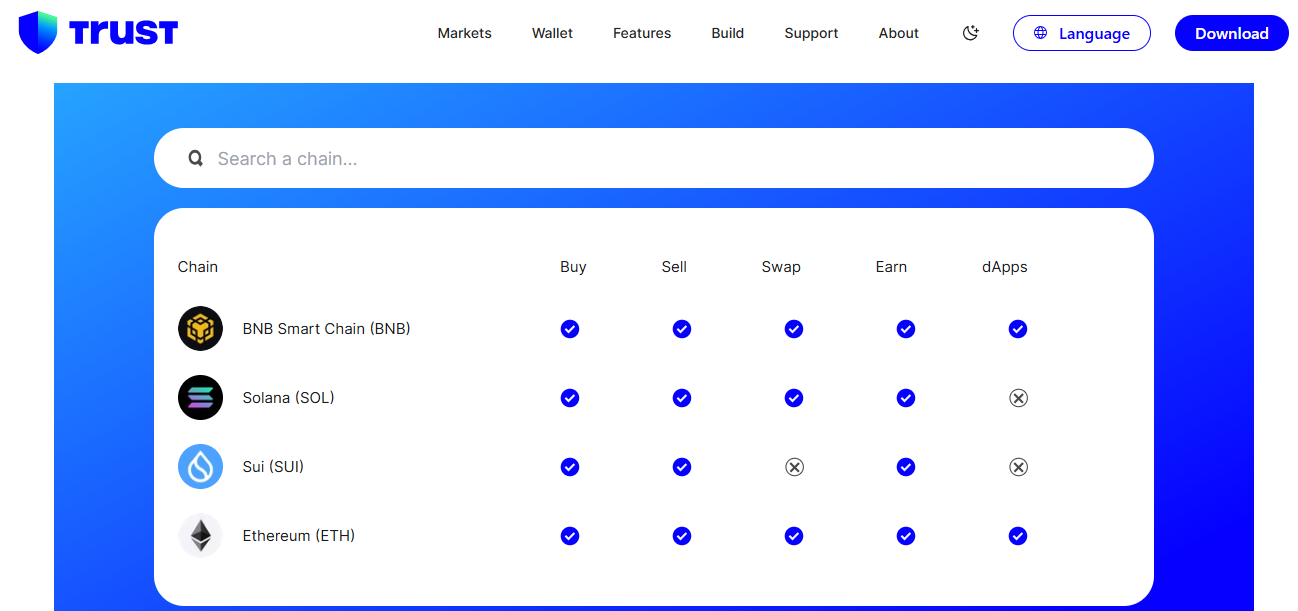
Task: Click Sui (SUI) name
Action: tap(273, 466)
